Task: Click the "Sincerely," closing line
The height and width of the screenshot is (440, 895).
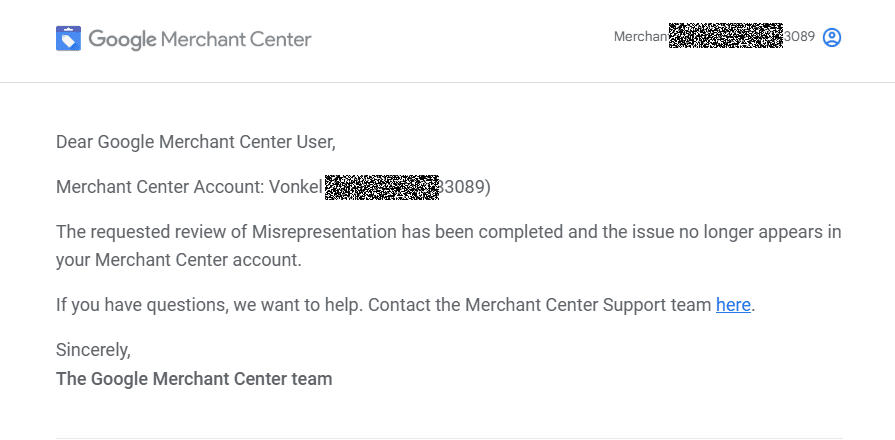Action: [93, 350]
